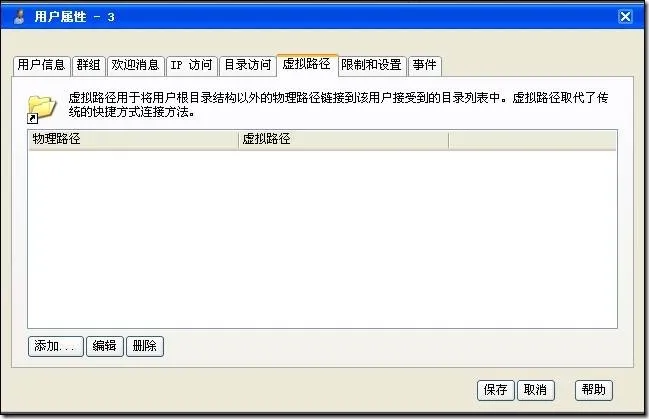The width and height of the screenshot is (649, 419).
Task: Show the 事件 tab
Action: (425, 65)
